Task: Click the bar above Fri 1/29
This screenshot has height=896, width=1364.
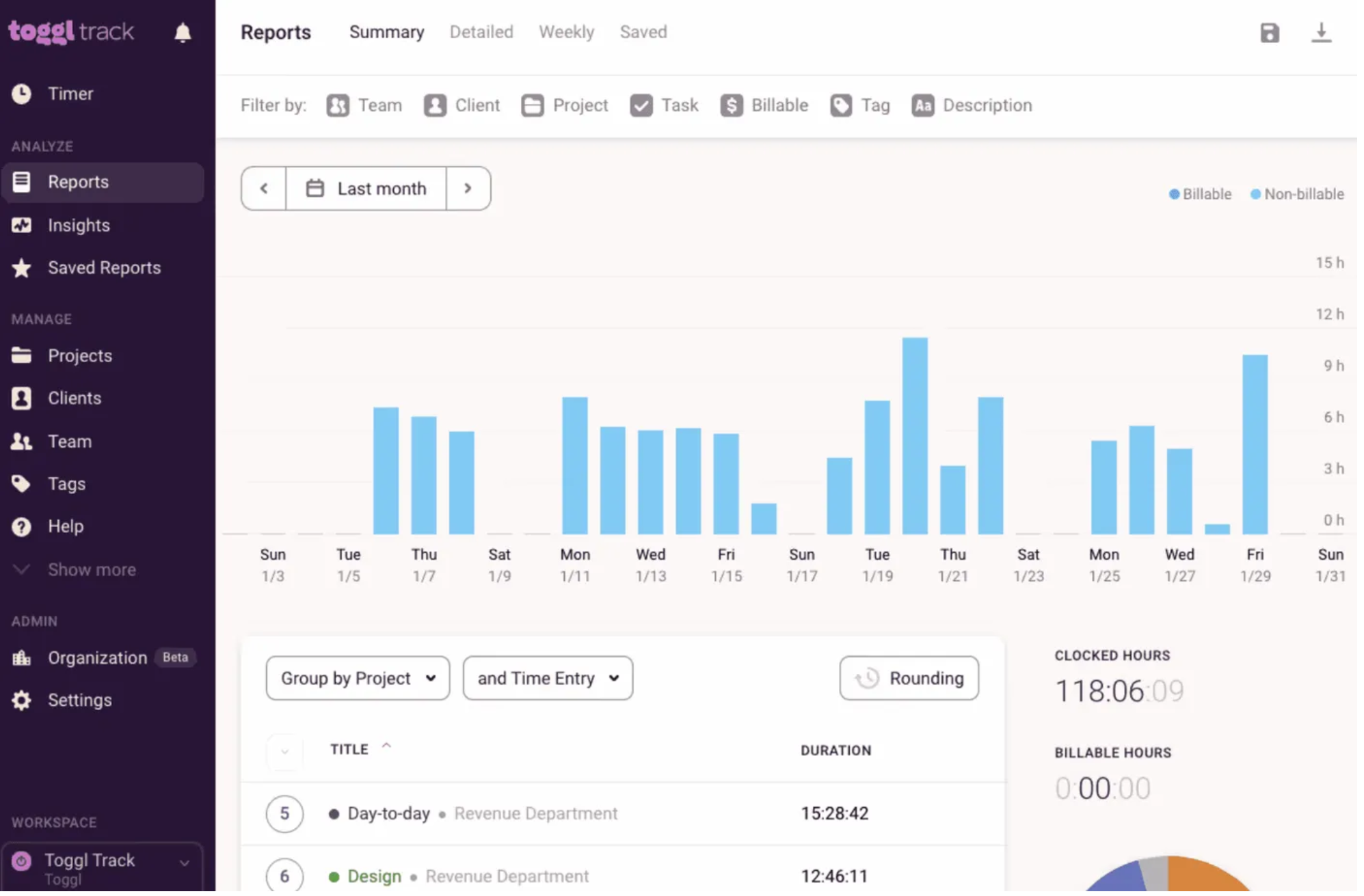Action: tap(1255, 444)
